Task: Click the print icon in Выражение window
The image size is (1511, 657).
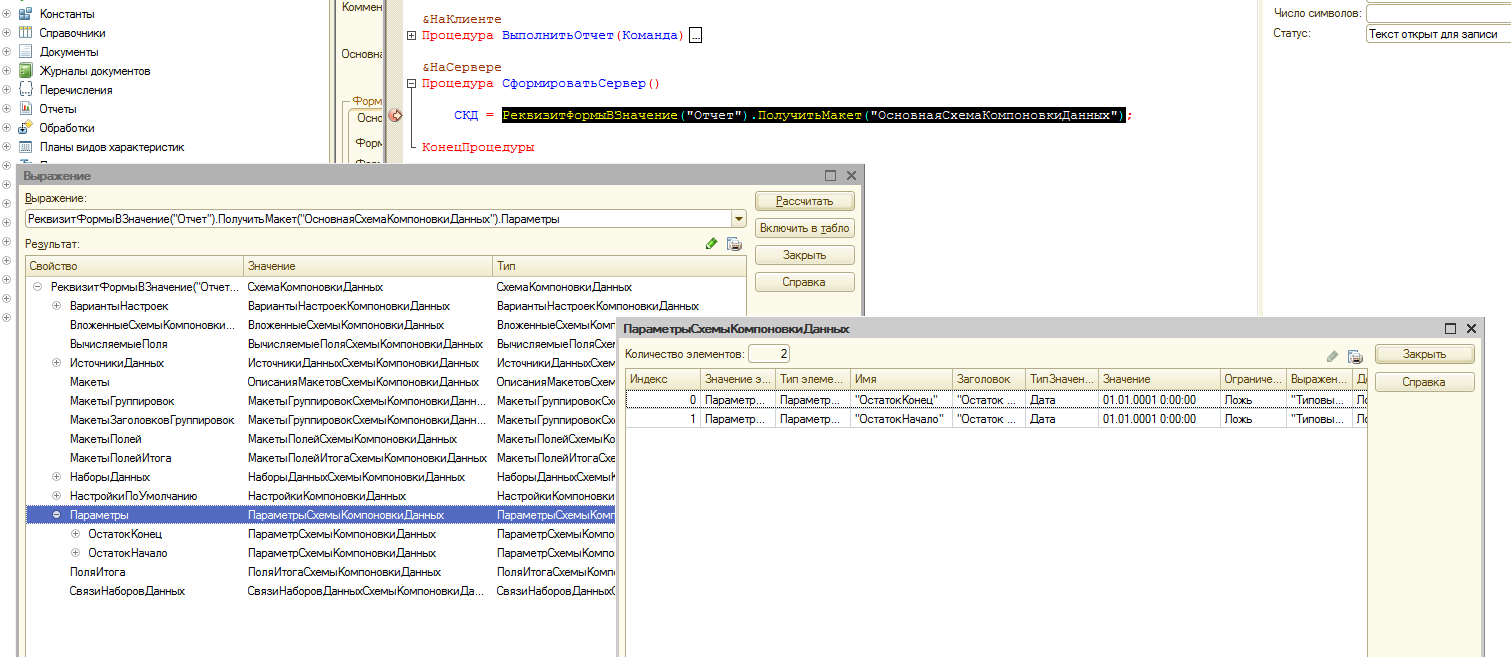Action: (x=734, y=243)
